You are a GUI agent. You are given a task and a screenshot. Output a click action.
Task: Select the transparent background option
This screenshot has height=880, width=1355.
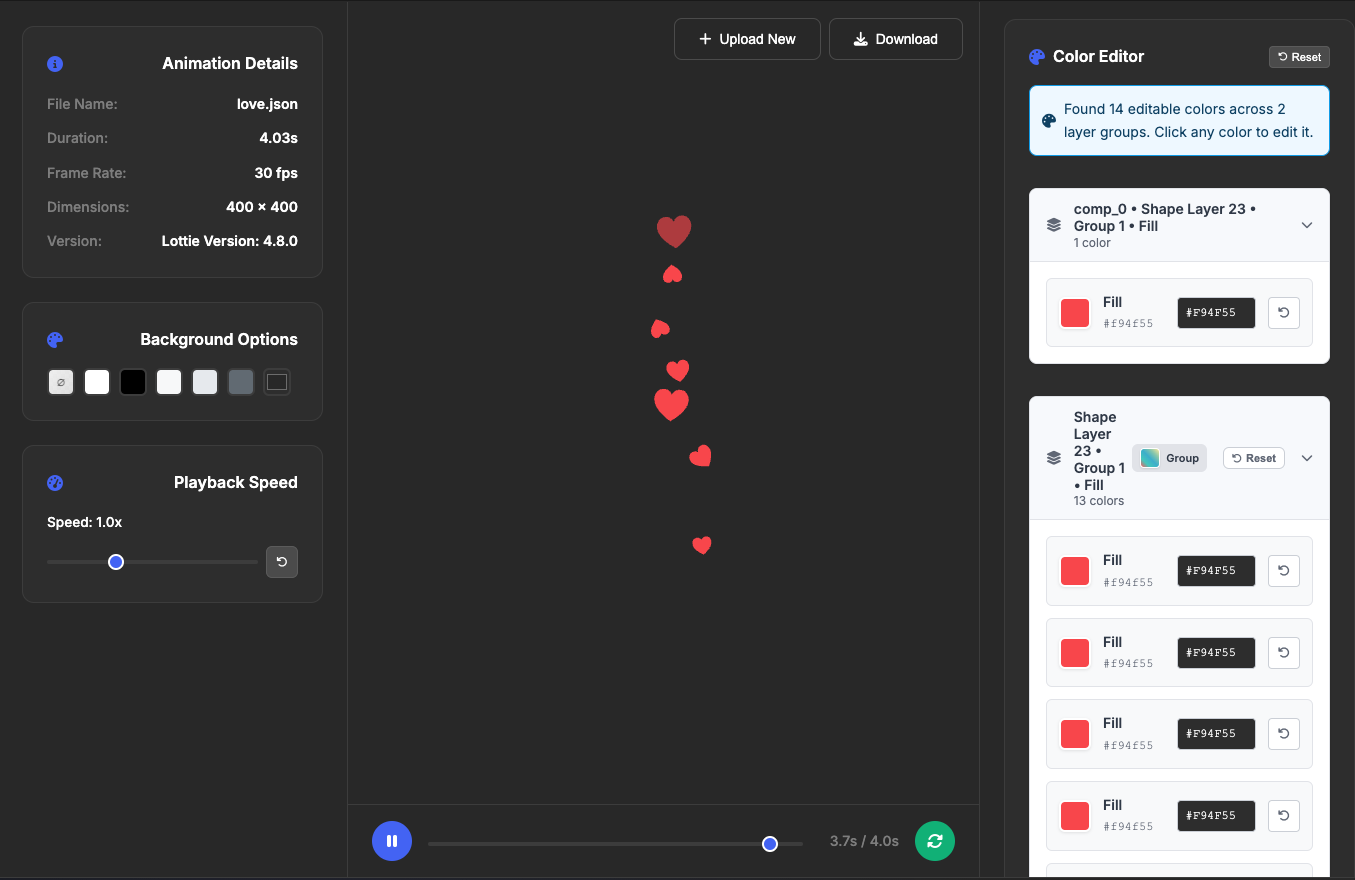[x=61, y=382]
